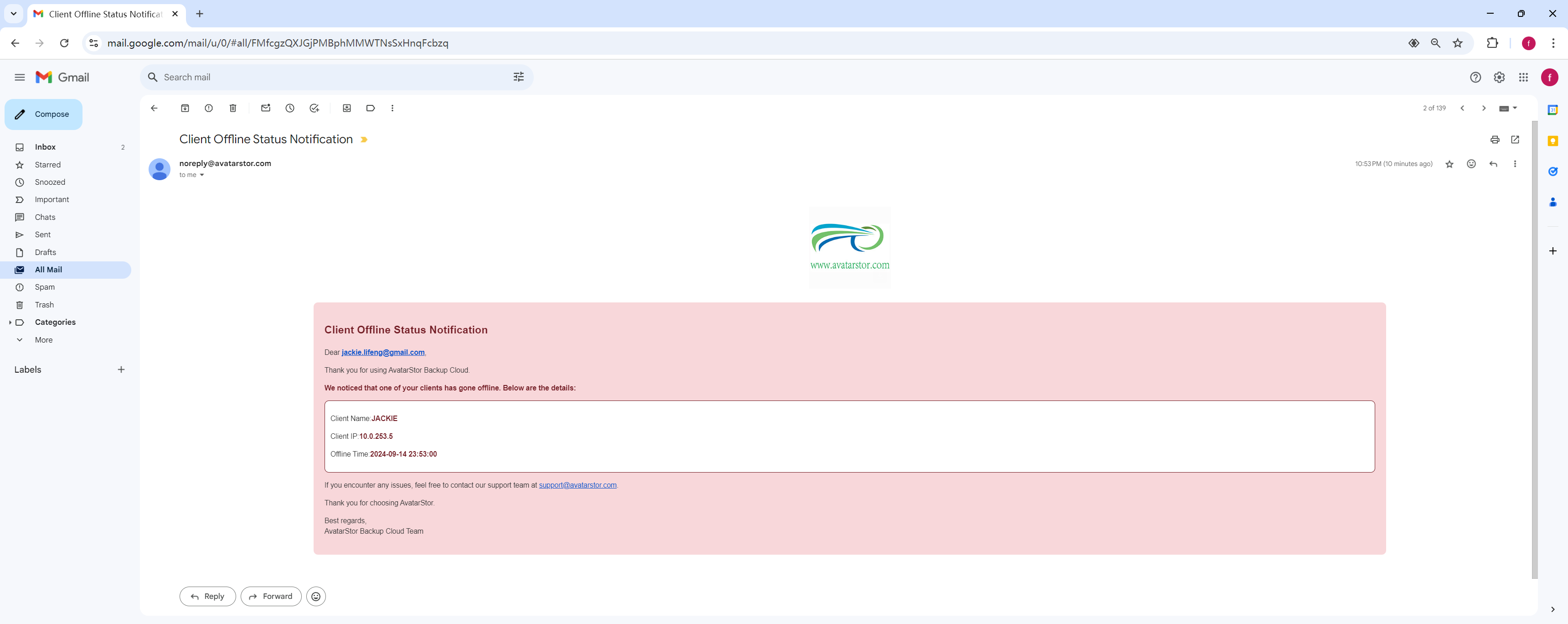Screen dimensions: 1568x624
Task: Expand the Categories folder tree
Action: pos(10,322)
